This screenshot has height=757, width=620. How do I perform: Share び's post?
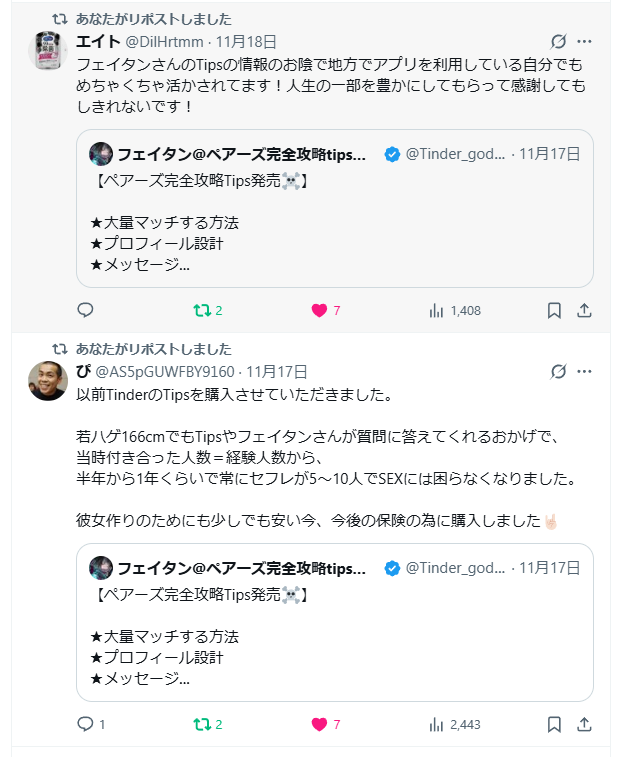click(585, 724)
